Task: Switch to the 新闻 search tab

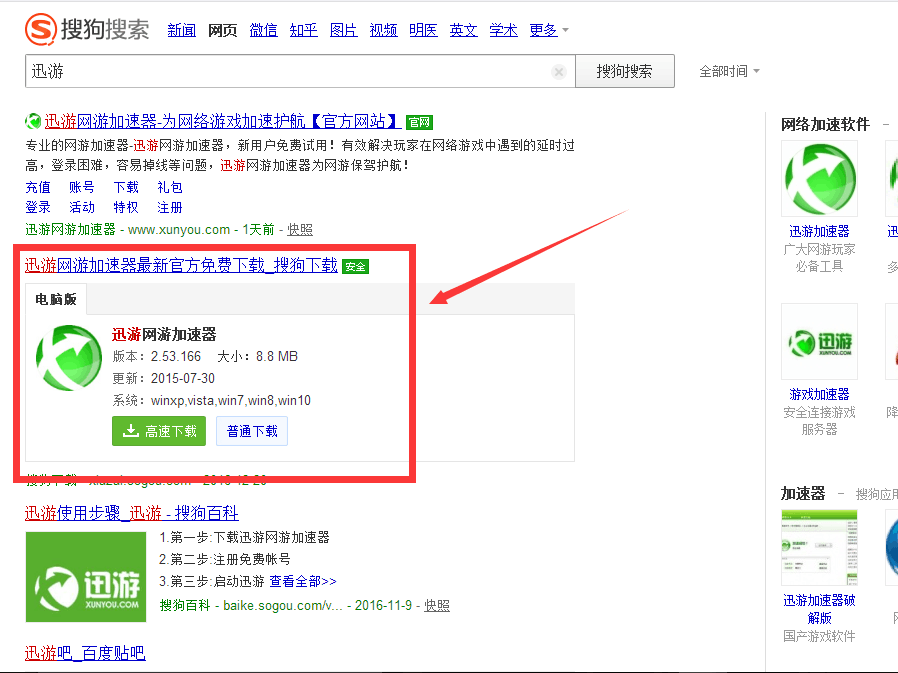Action: pos(182,30)
